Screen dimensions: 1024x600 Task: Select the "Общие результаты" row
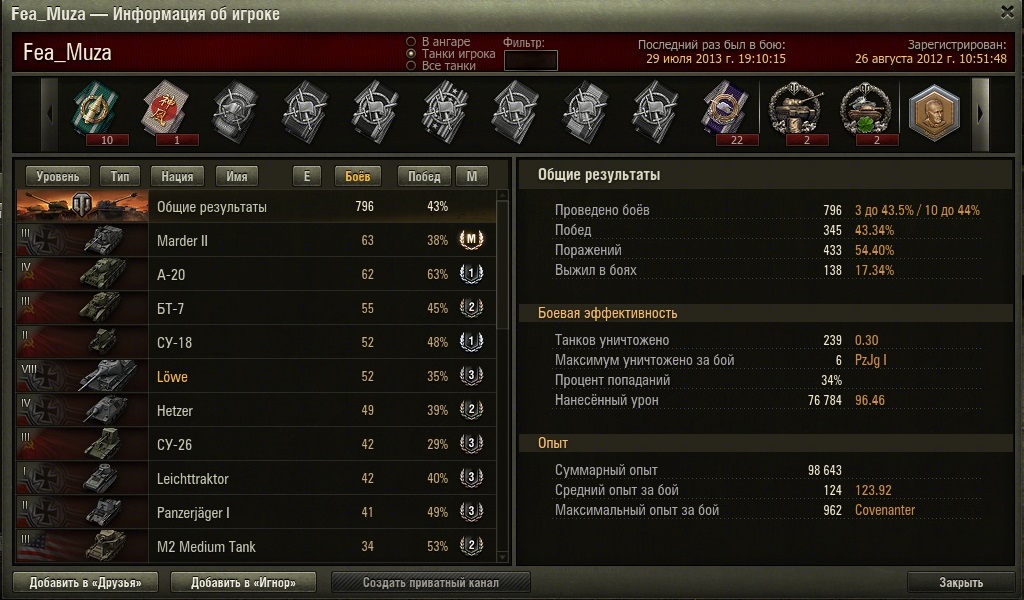coord(256,206)
